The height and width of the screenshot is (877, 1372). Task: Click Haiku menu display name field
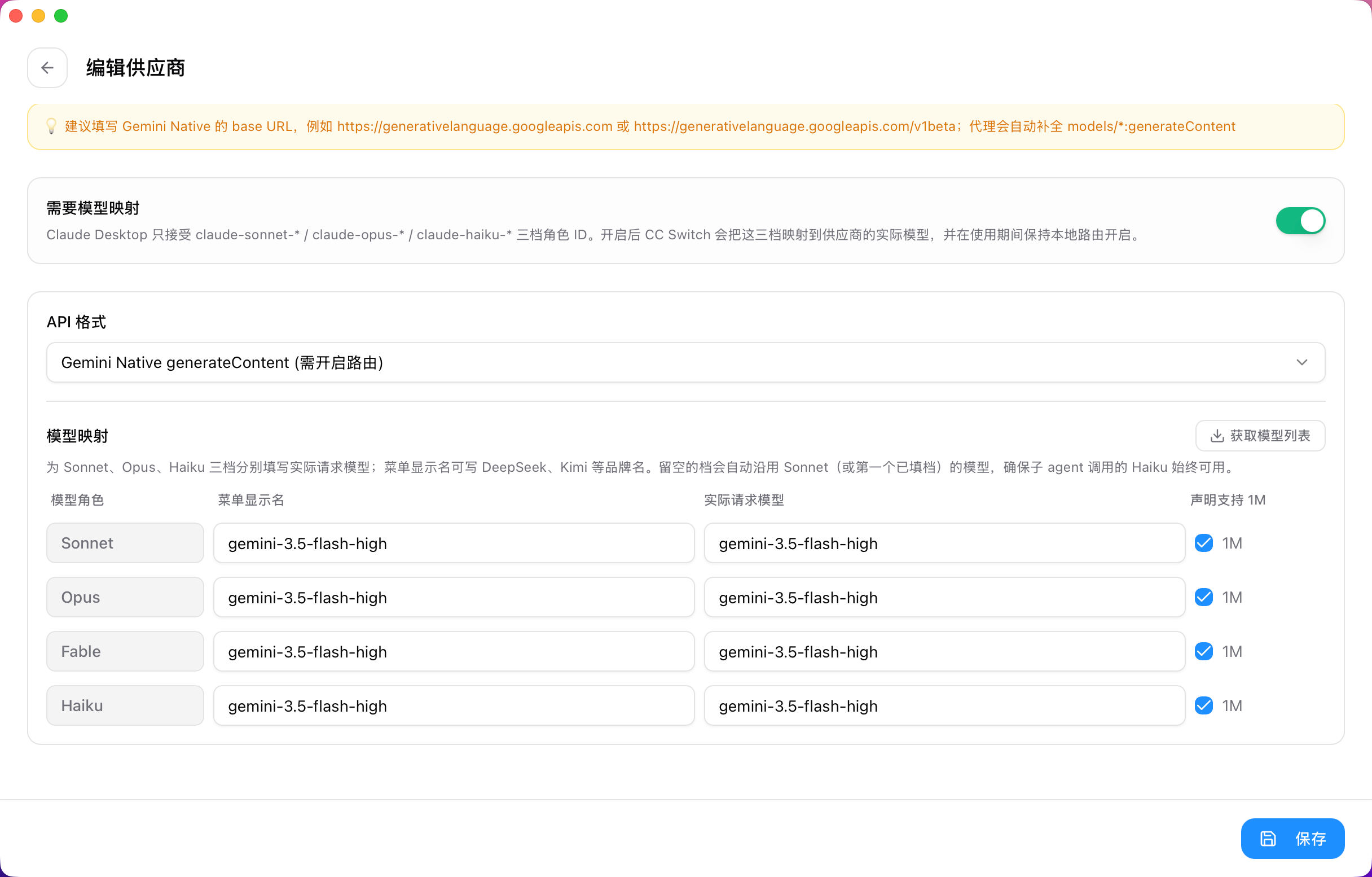[x=454, y=705]
